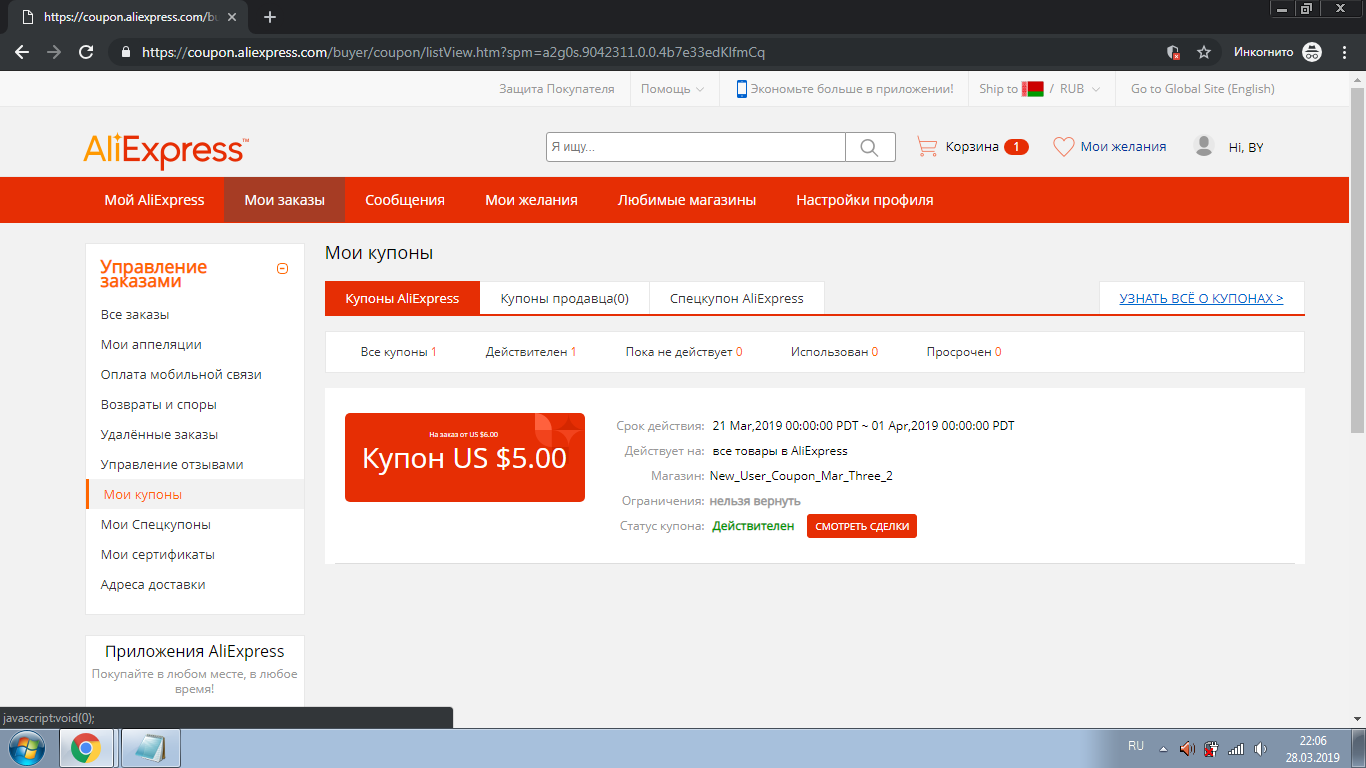Open Оплата мобильной связи
Image resolution: width=1366 pixels, height=768 pixels.
(x=181, y=375)
